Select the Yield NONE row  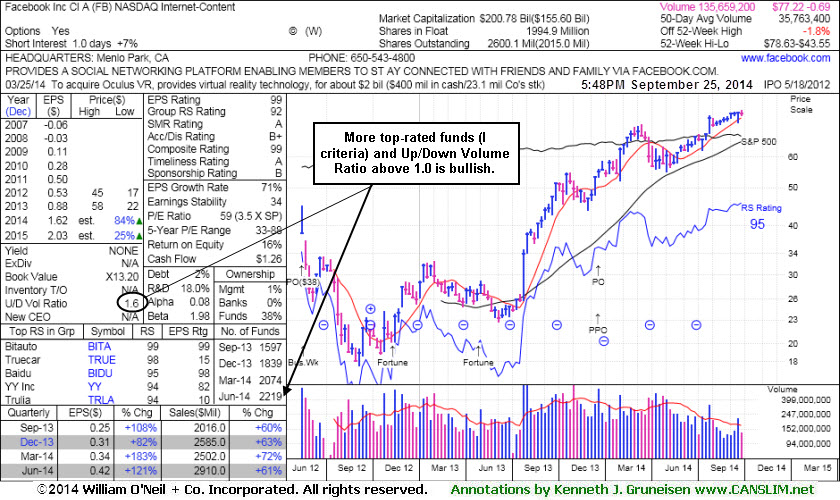point(72,251)
